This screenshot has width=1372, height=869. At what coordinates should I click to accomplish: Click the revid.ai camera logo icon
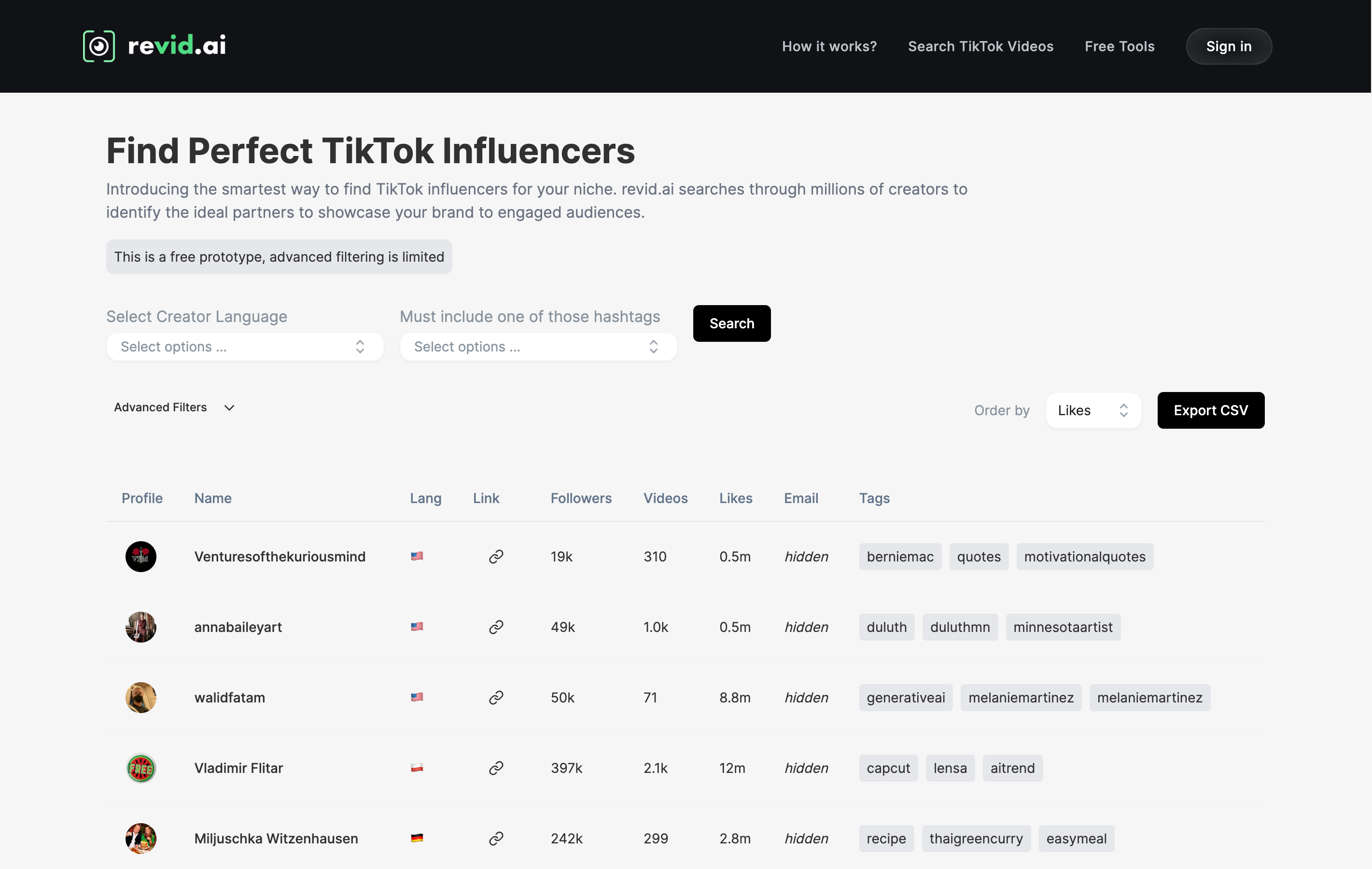[x=98, y=46]
